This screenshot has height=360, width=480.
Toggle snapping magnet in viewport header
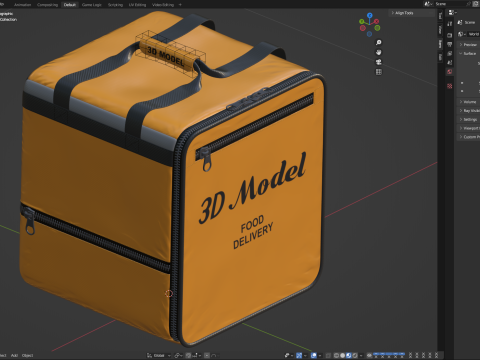(188, 355)
